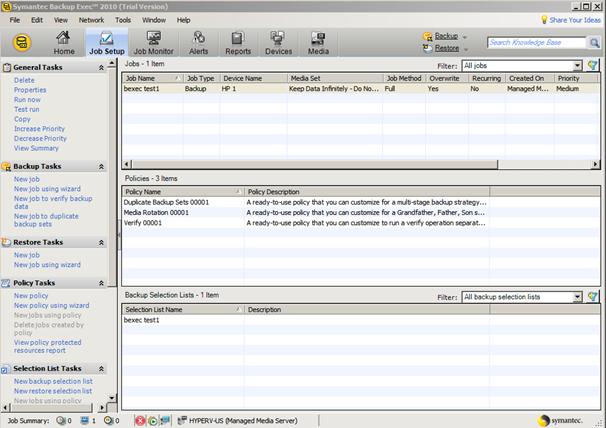Viewport: 606px width, 428px height.
Task: Click the New backup selection list link
Action: pos(53,382)
